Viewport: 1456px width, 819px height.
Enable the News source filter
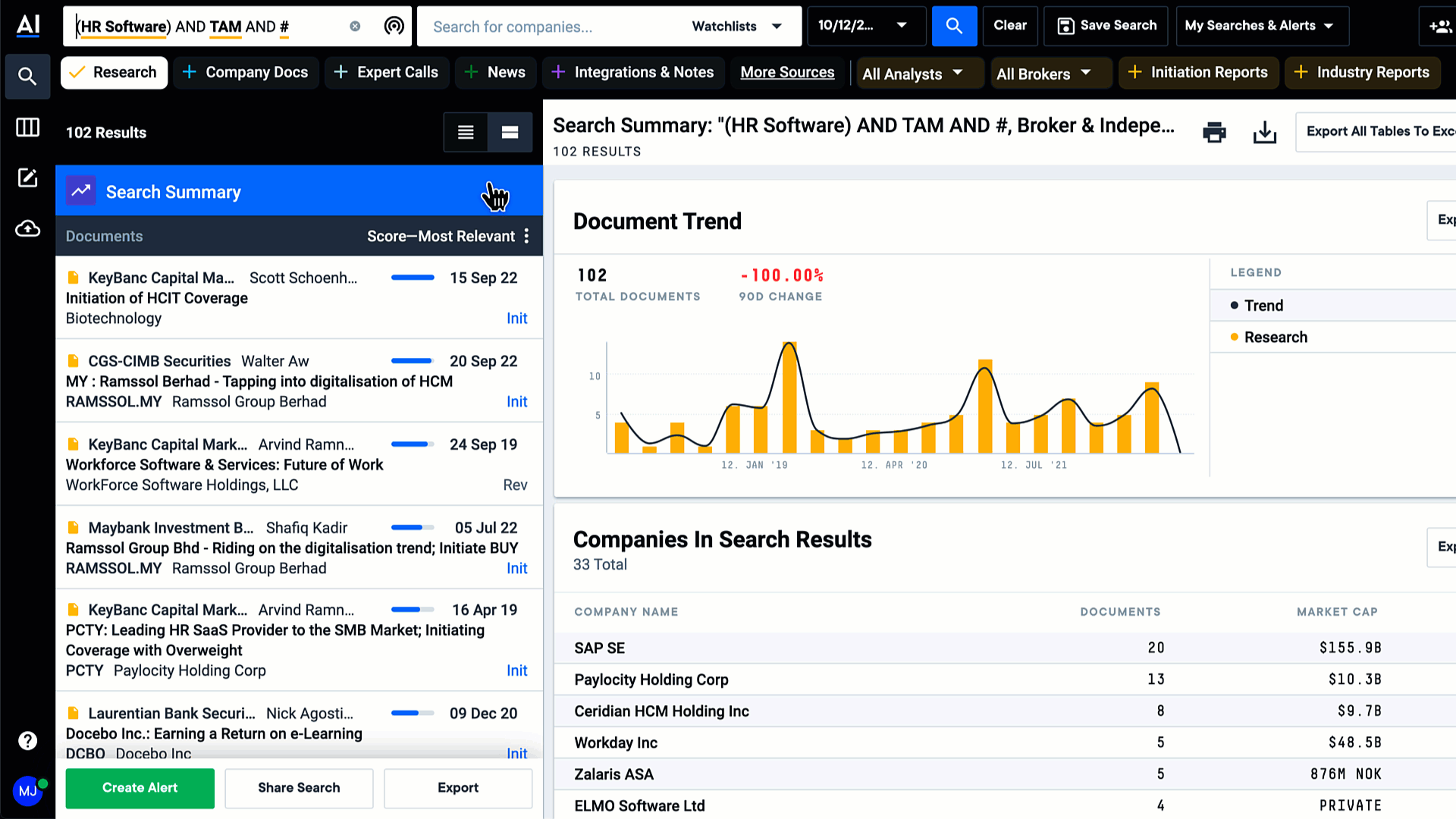click(x=495, y=73)
